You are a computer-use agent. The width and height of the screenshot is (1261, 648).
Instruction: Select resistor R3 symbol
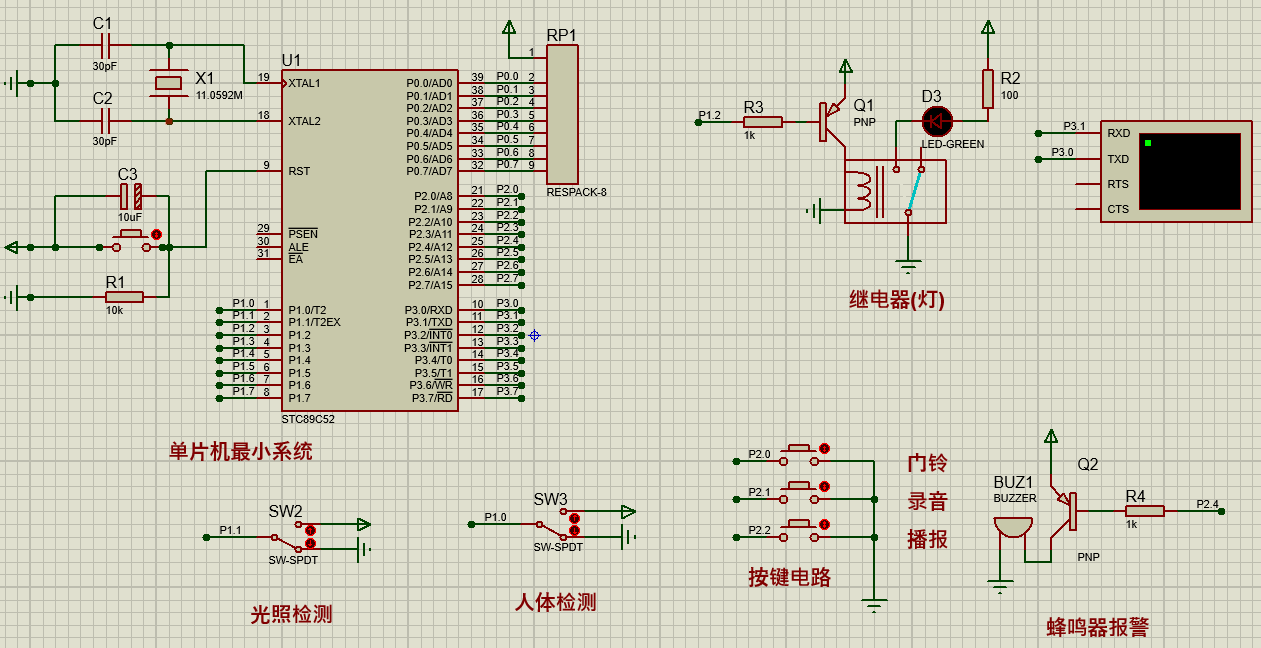click(762, 122)
